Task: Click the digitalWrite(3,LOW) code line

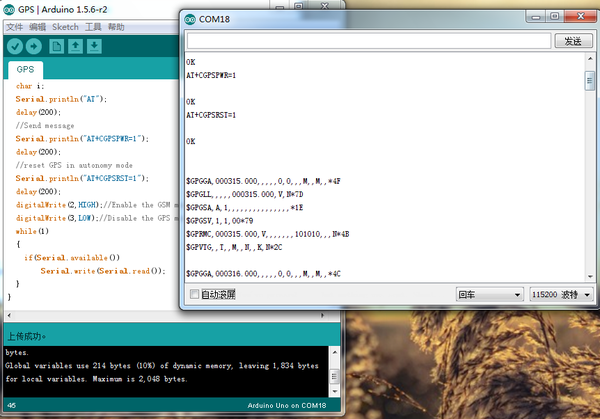Action: click(x=97, y=218)
